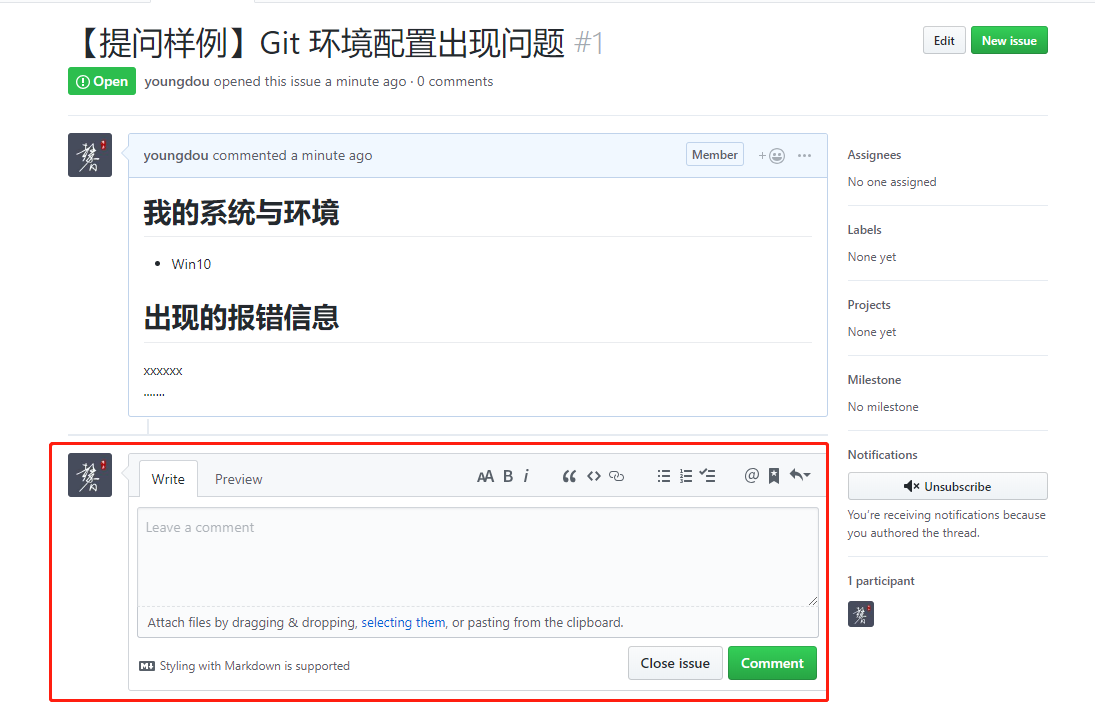The image size is (1095, 720).
Task: Click Styling with Markdown is supported
Action: (255, 666)
